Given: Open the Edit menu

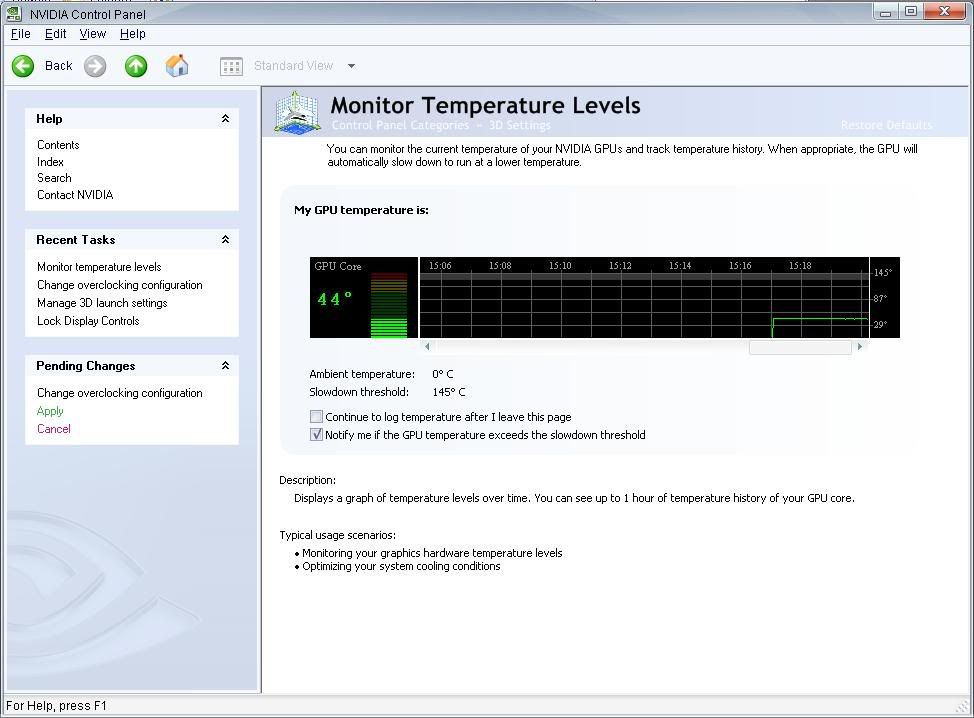Looking at the screenshot, I should 55,34.
